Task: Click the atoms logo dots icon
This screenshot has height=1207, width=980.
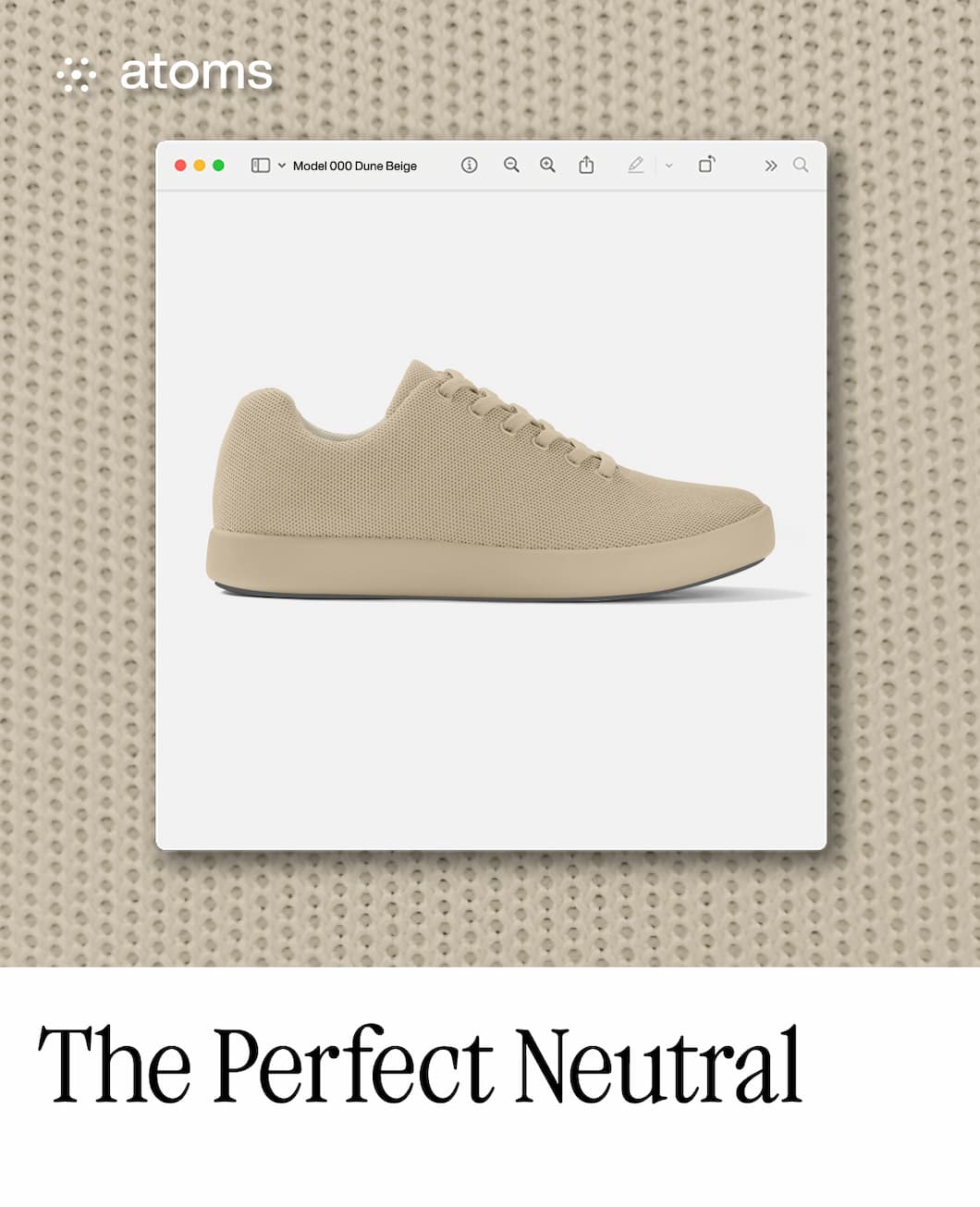Action: tap(77, 74)
